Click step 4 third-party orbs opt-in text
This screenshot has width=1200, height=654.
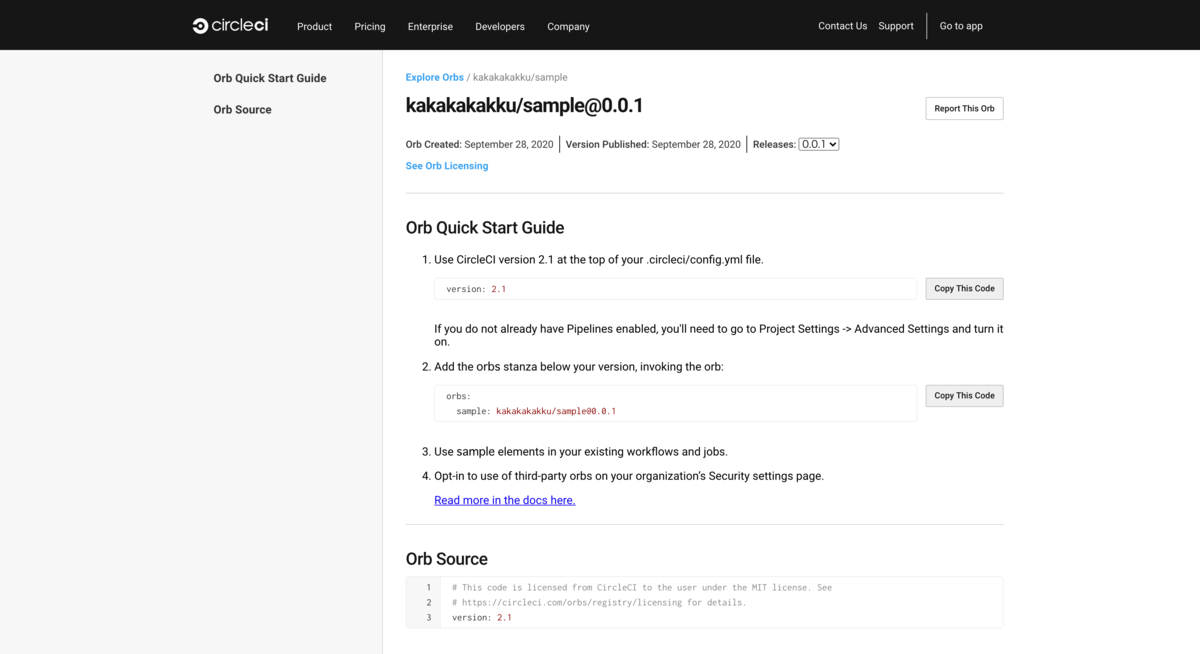click(x=629, y=476)
